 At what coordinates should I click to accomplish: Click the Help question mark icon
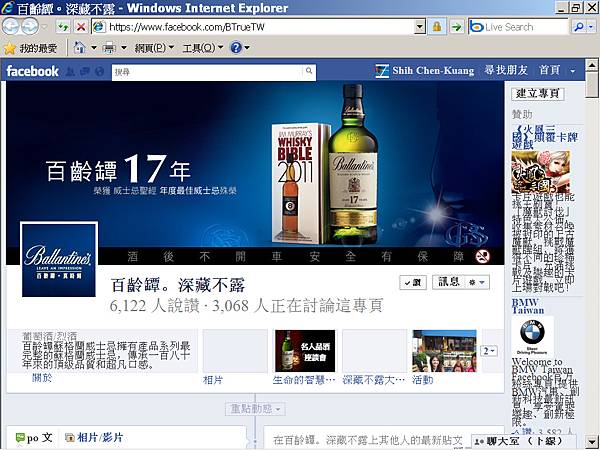click(x=236, y=47)
